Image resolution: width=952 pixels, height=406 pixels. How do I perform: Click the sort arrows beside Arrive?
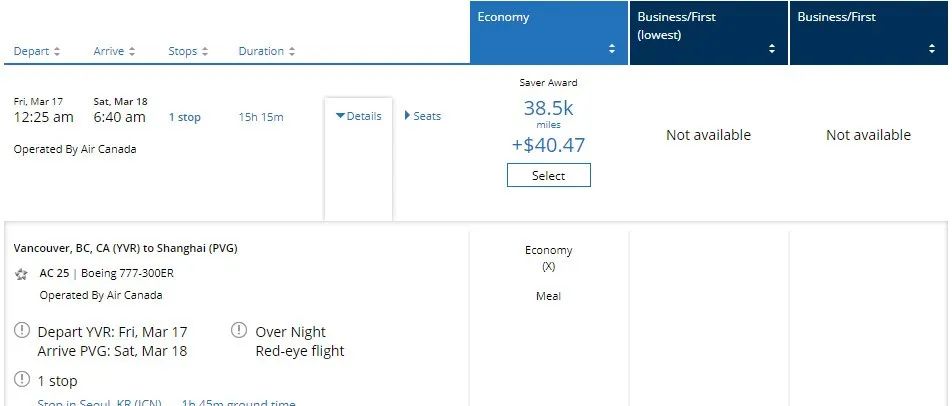pos(132,51)
